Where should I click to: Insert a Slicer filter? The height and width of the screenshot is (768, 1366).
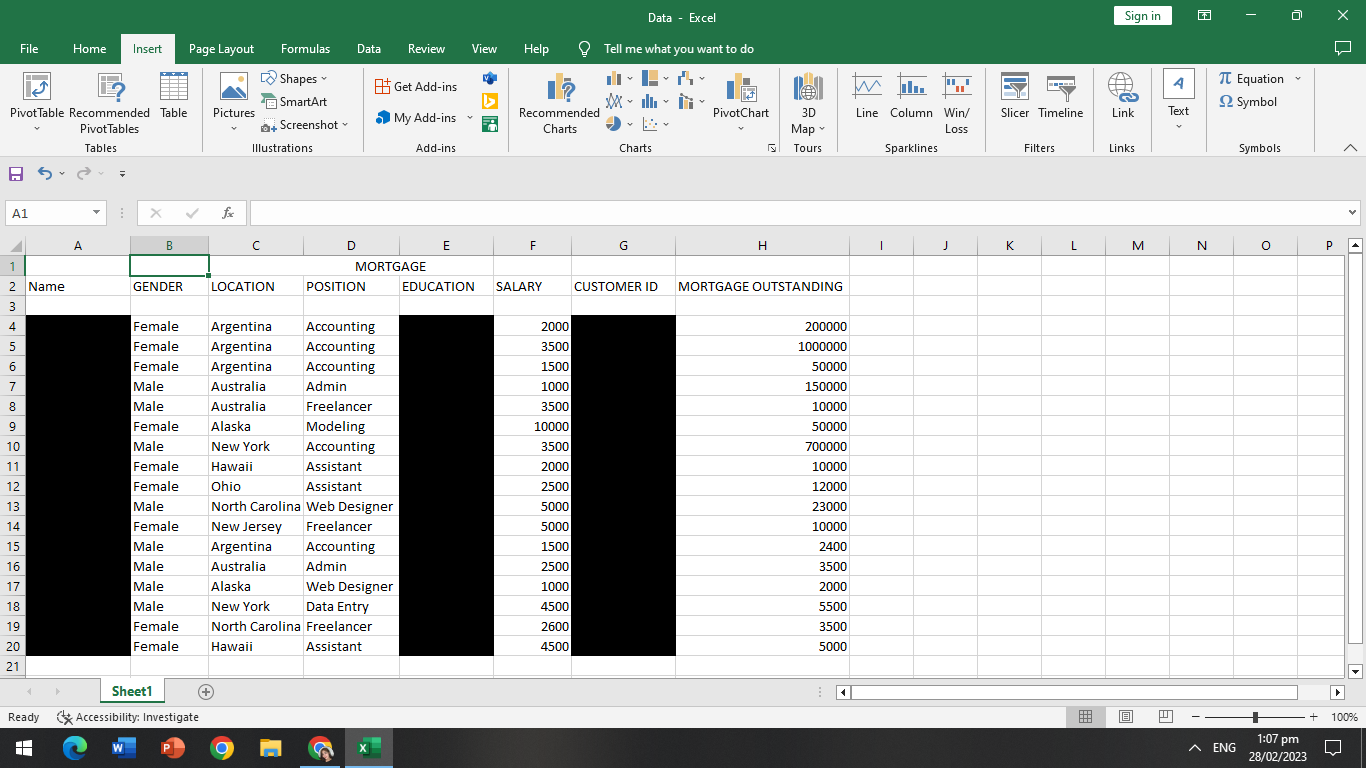[1015, 96]
